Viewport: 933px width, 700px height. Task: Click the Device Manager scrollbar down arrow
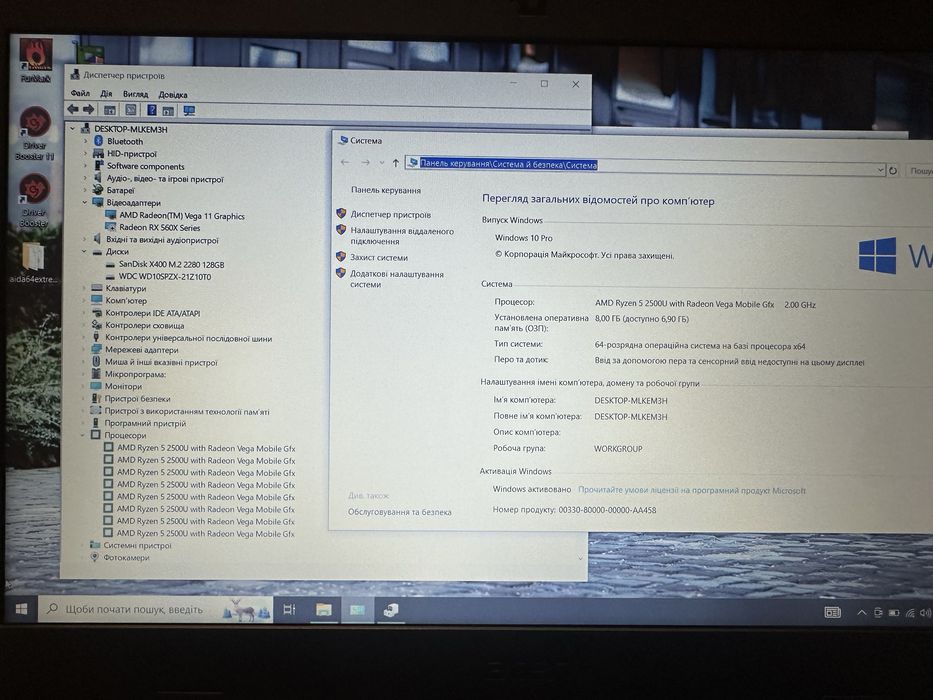580,558
